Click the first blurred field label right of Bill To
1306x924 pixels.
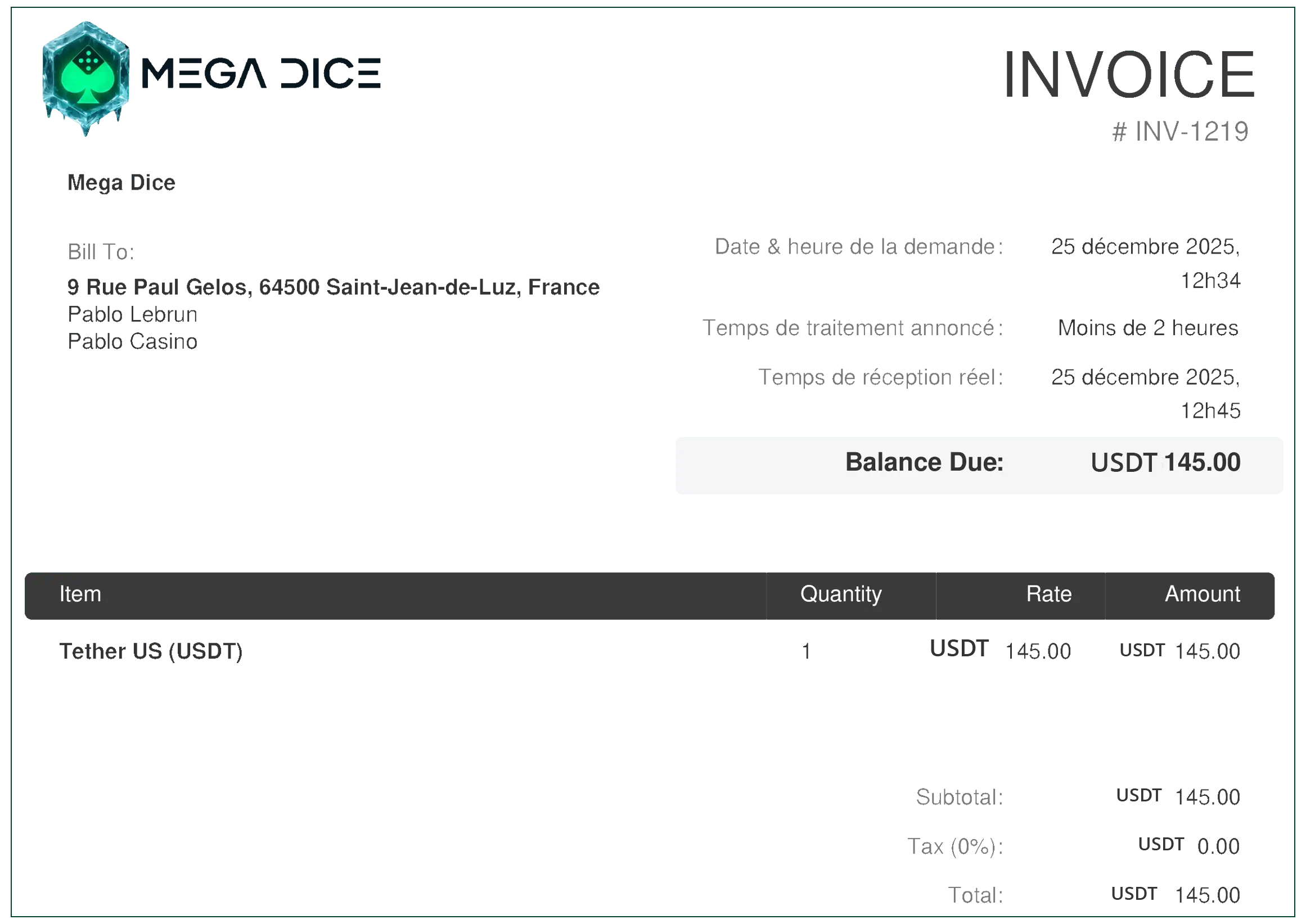point(881,246)
